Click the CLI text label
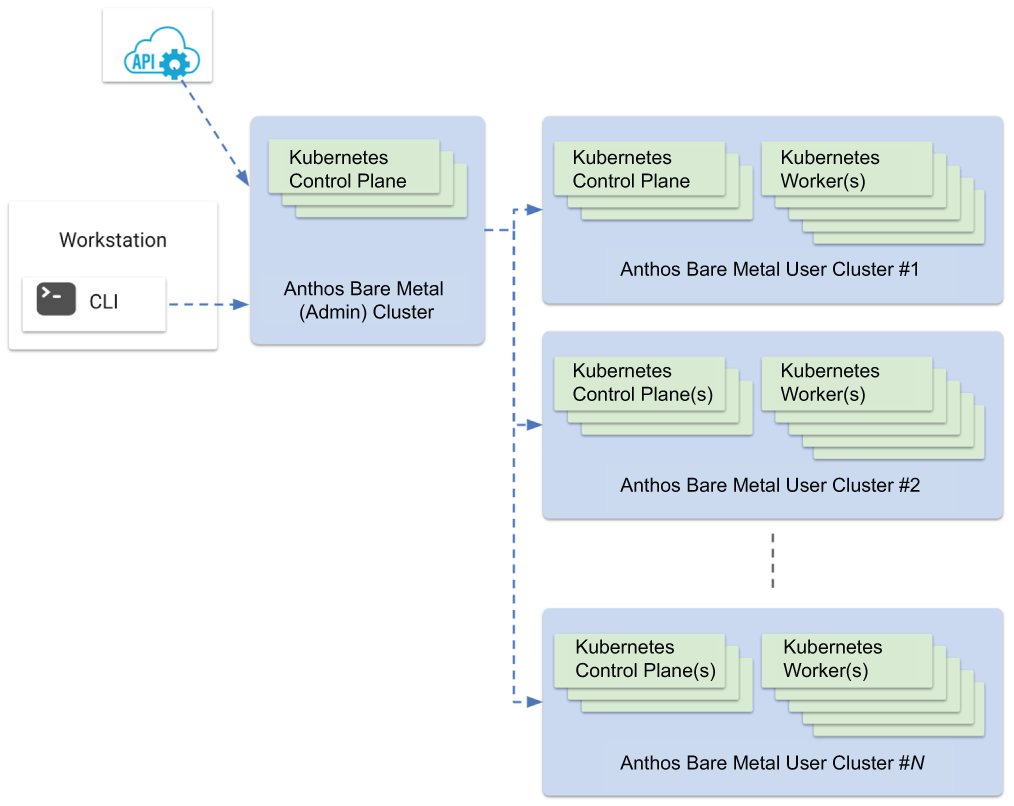The width and height of the screenshot is (1014, 806). click(103, 302)
